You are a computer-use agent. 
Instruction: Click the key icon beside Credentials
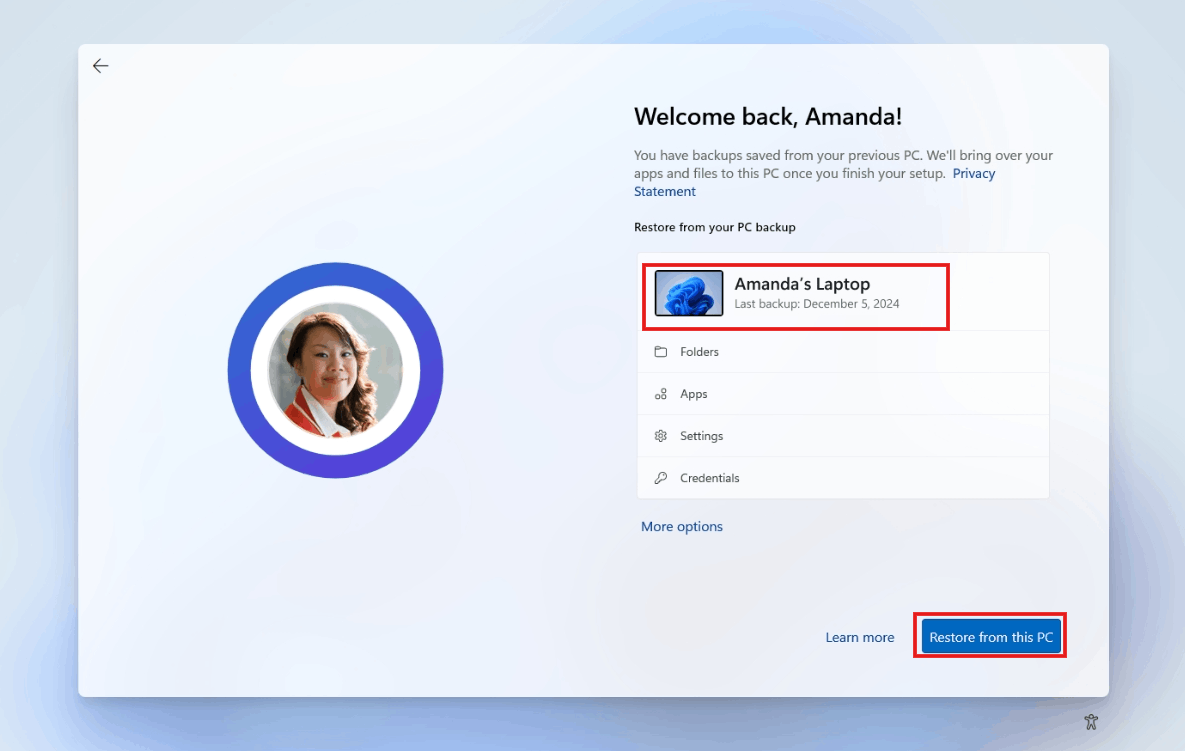(x=661, y=477)
